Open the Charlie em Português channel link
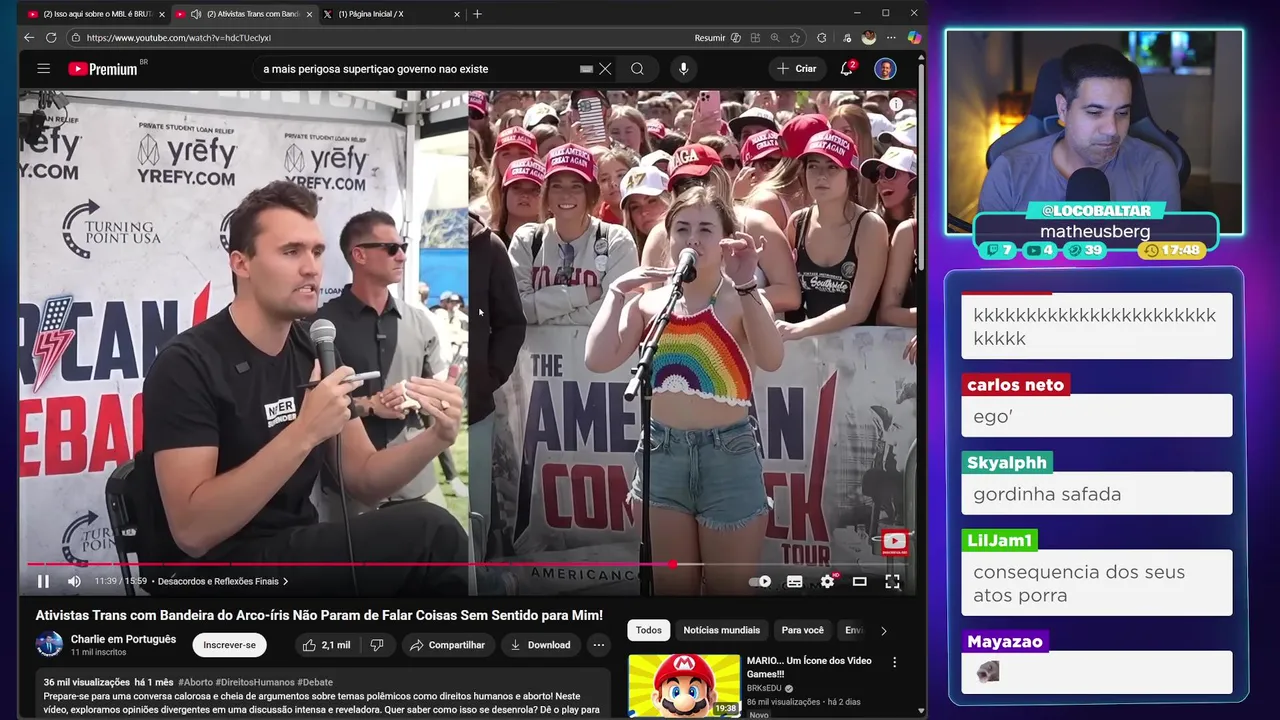The image size is (1280, 720). pyautogui.click(x=123, y=639)
